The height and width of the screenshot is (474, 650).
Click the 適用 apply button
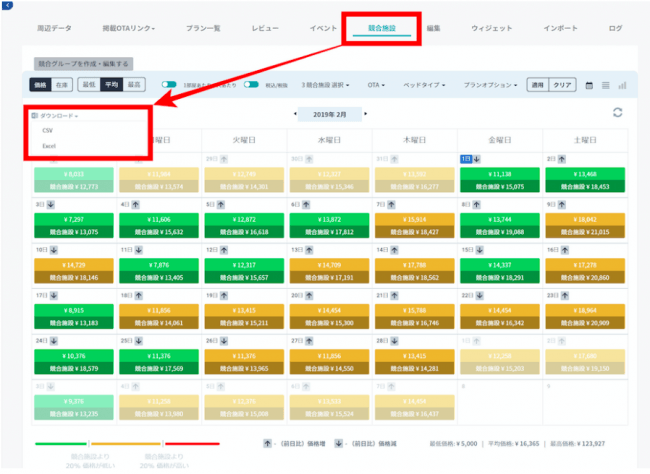(x=538, y=85)
